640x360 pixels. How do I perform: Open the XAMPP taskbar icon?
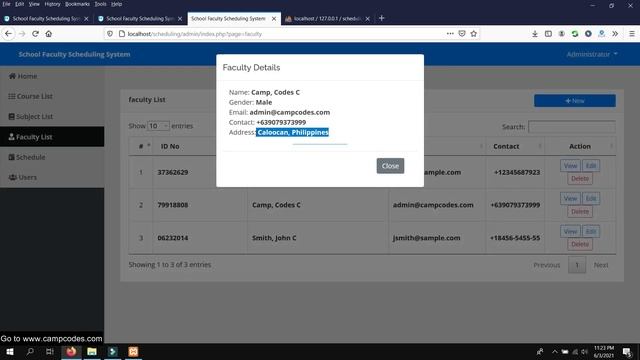[133, 351]
